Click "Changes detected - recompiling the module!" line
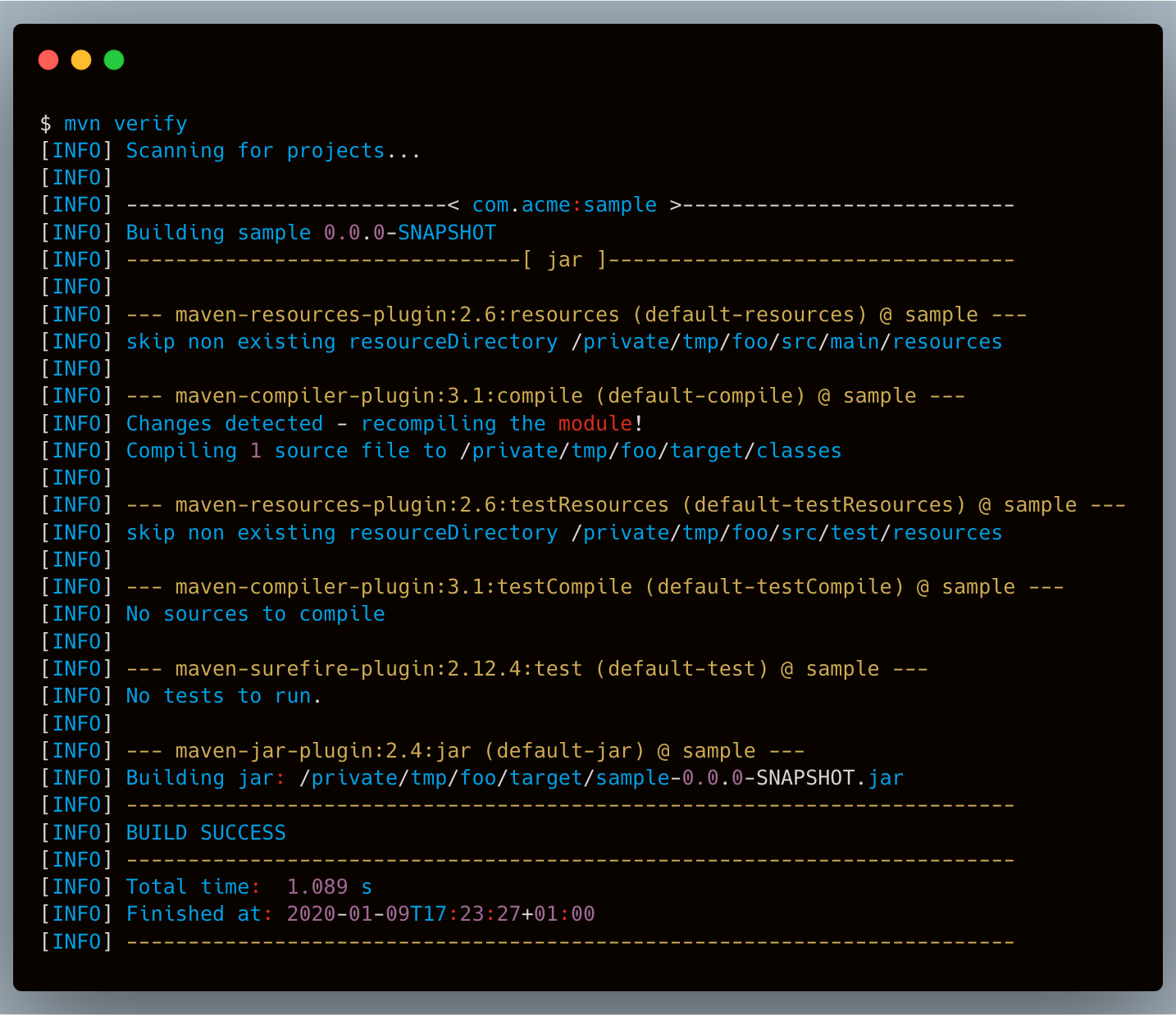The height and width of the screenshot is (1015, 1176). coord(385,424)
